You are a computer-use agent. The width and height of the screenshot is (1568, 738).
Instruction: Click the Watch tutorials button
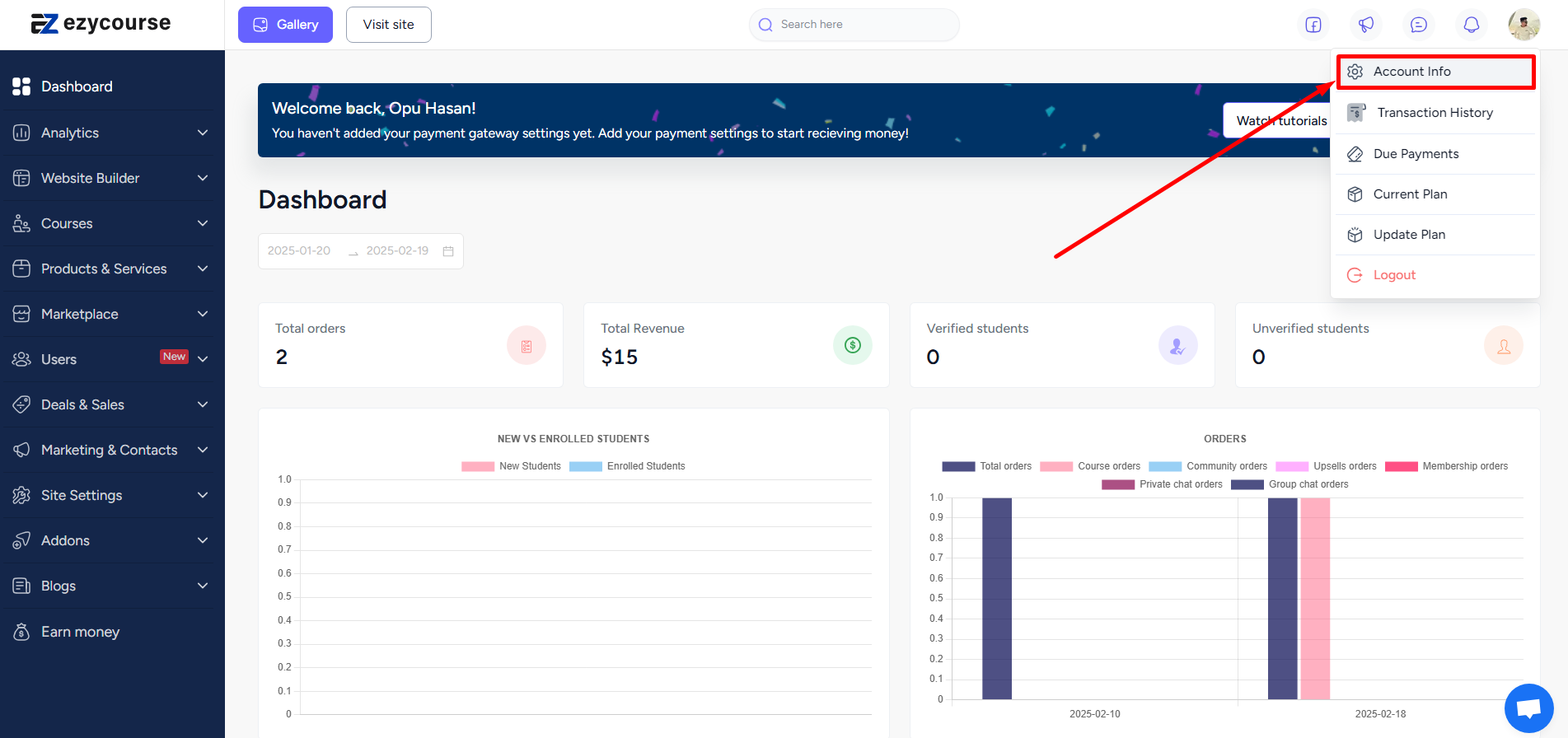pos(1277,121)
